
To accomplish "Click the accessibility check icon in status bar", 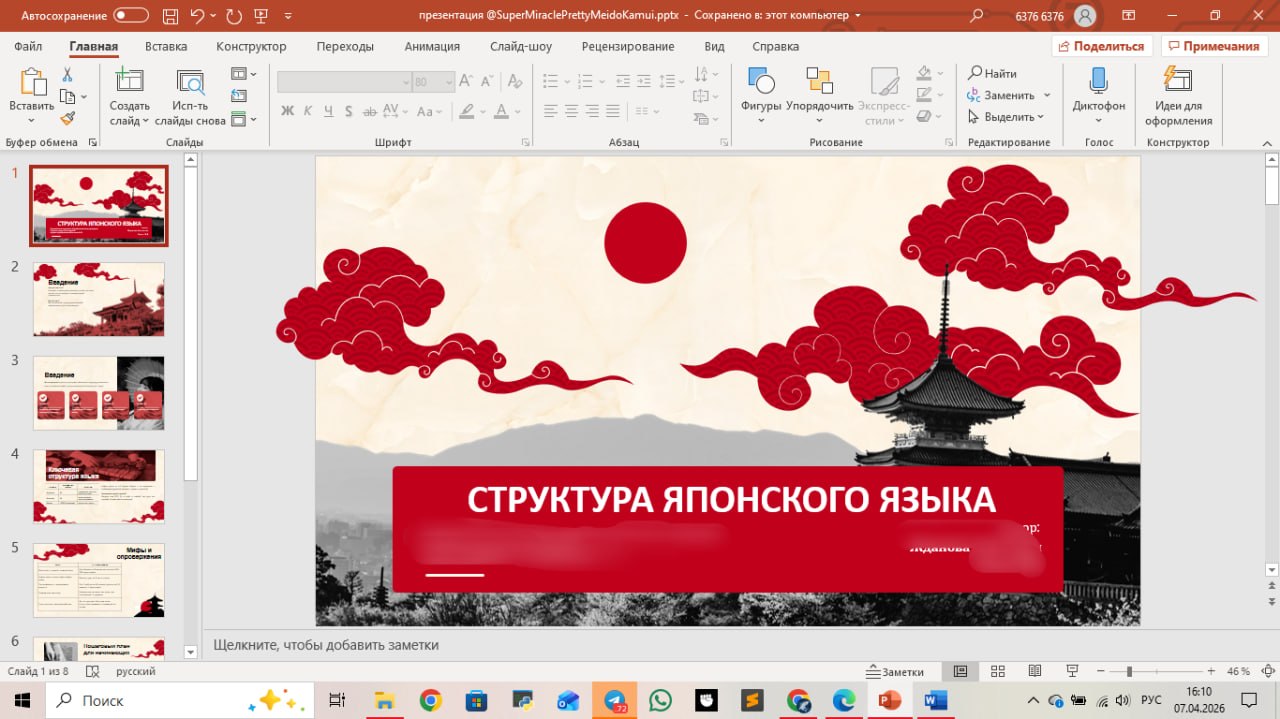I will coord(92,671).
